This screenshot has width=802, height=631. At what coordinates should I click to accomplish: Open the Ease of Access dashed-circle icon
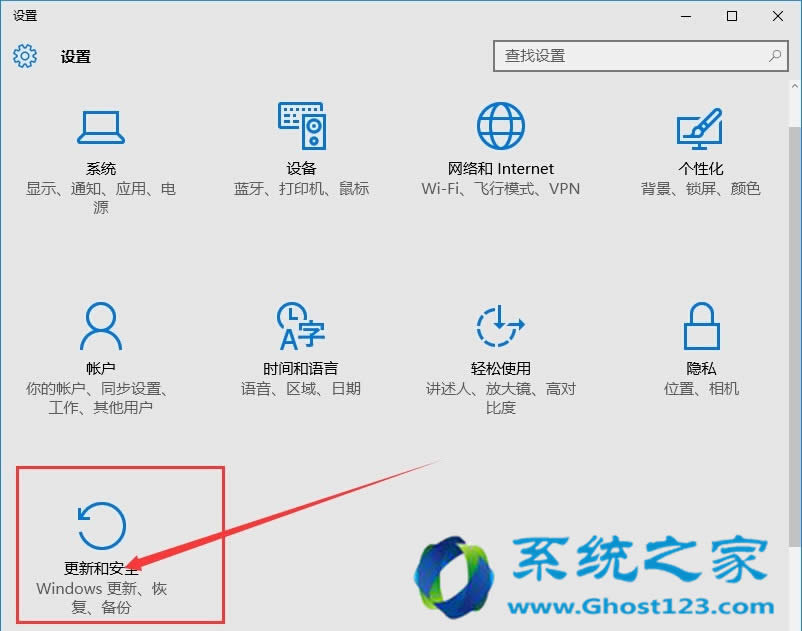coord(501,326)
